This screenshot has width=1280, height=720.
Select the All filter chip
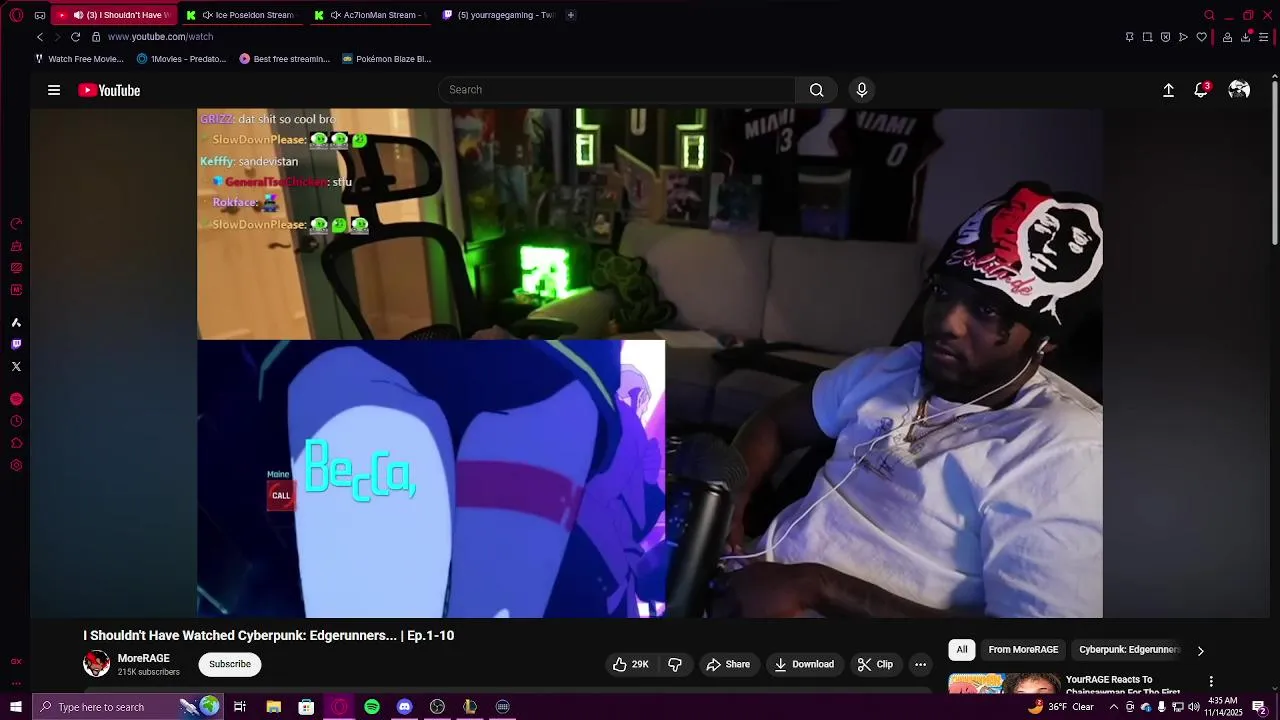962,650
